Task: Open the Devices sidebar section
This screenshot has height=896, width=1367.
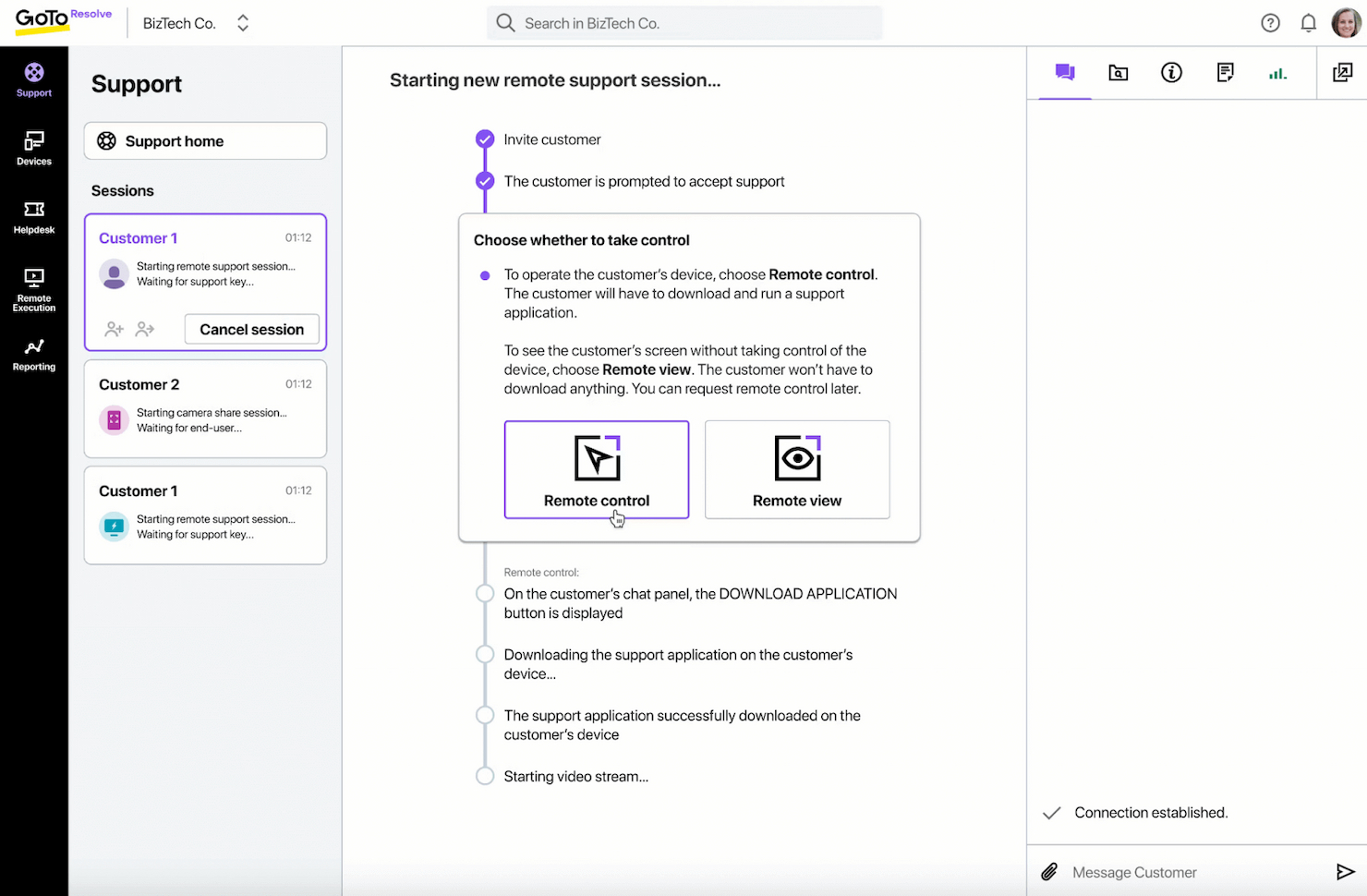Action: 33,148
